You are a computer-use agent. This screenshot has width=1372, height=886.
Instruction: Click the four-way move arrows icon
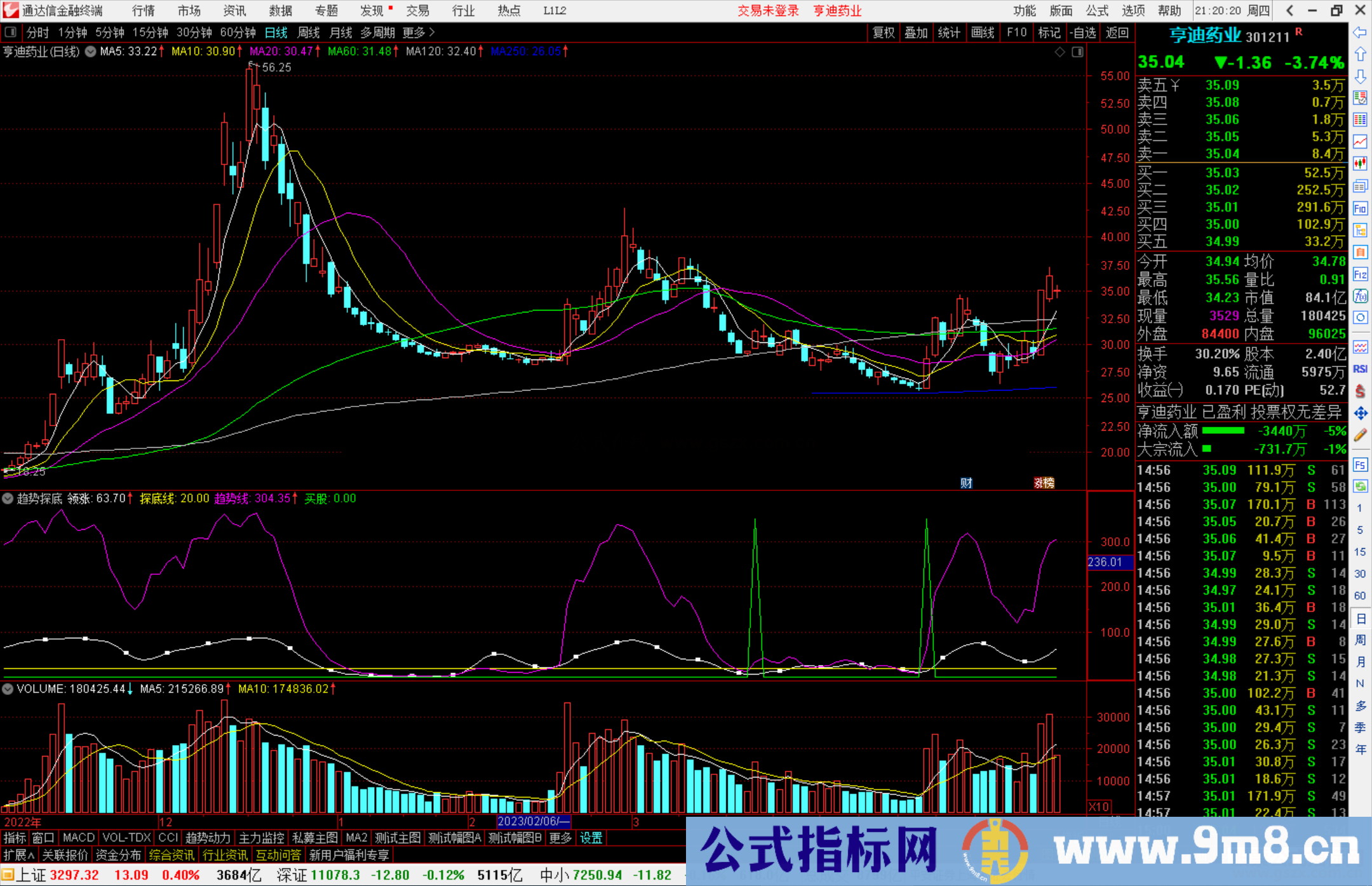tap(1360, 413)
